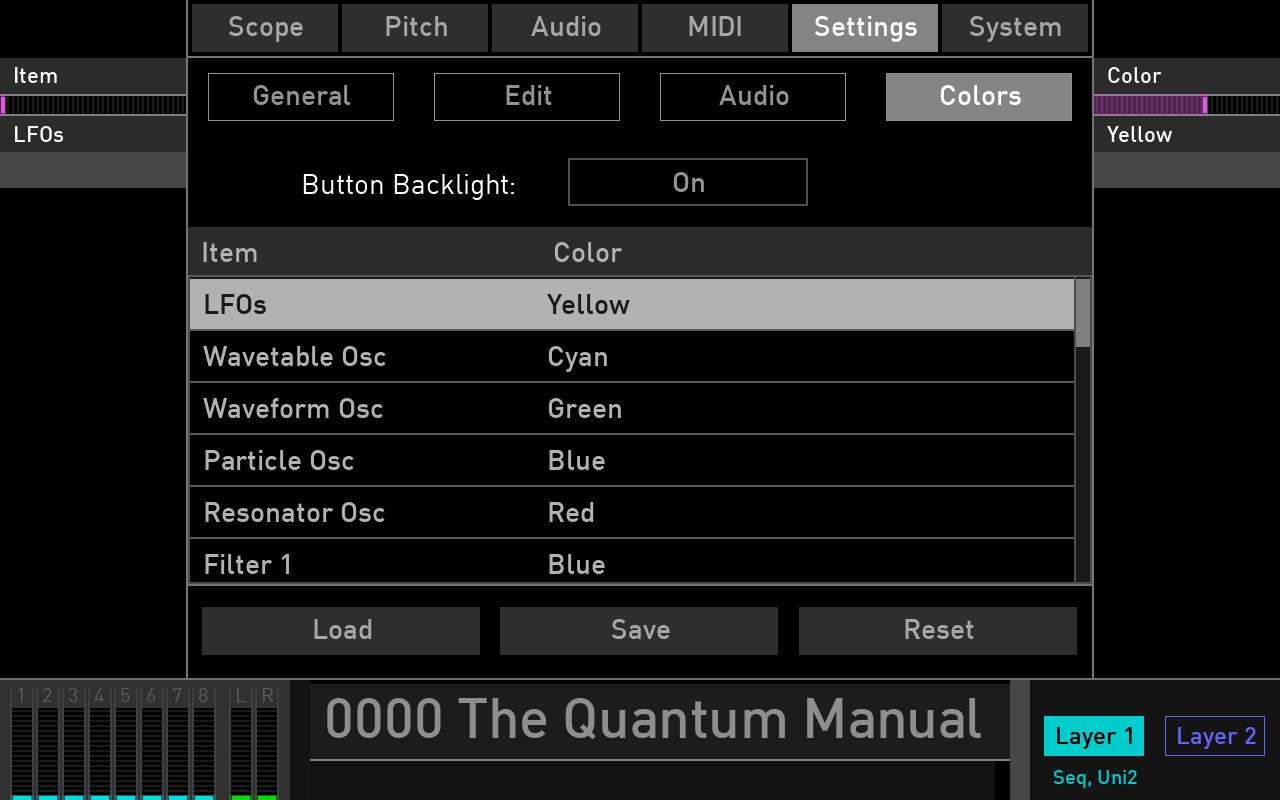Reset colors to defaults
Image resolution: width=1280 pixels, height=800 pixels.
[937, 630]
